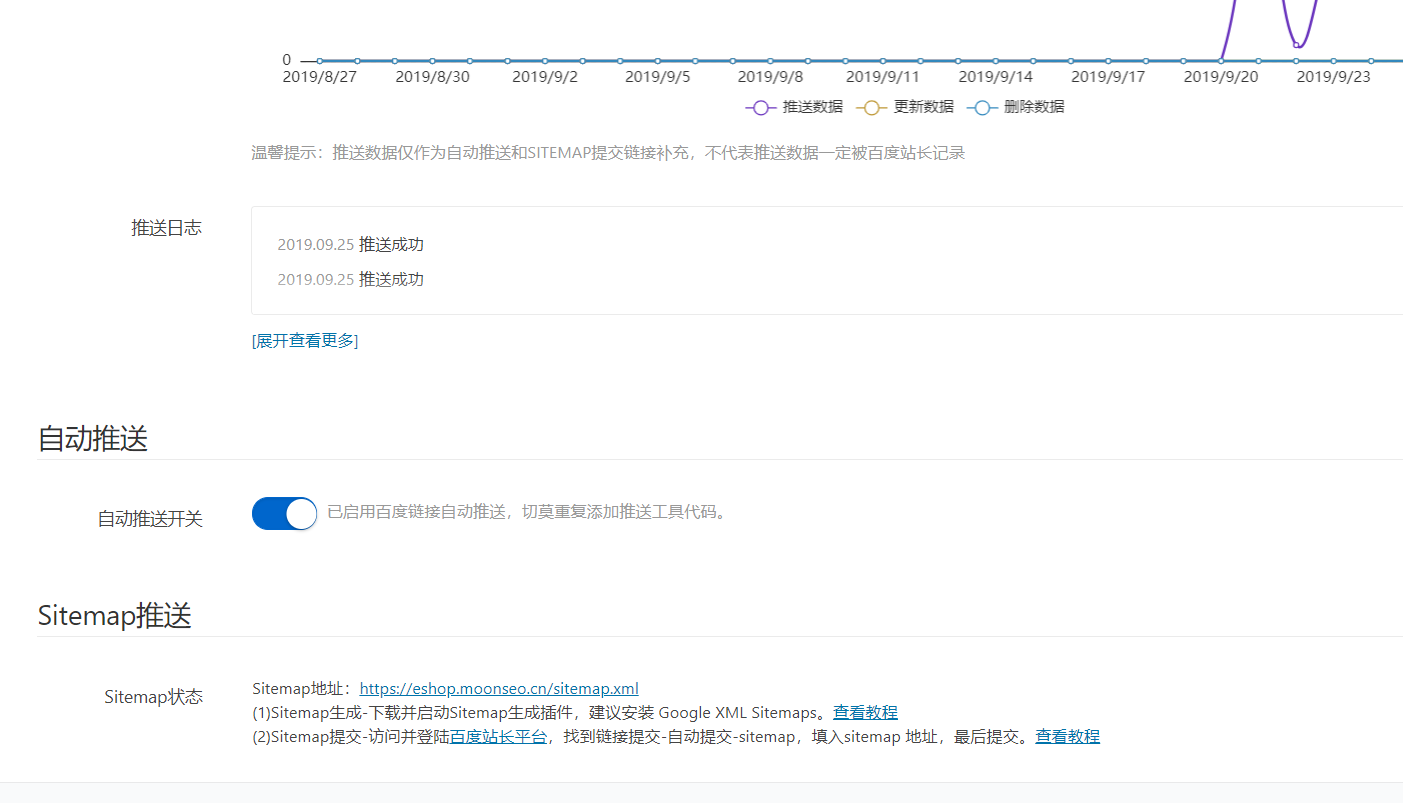Select the 2019/9/8 axis date label
Screen dimensions: 1403x803
[x=771, y=77]
